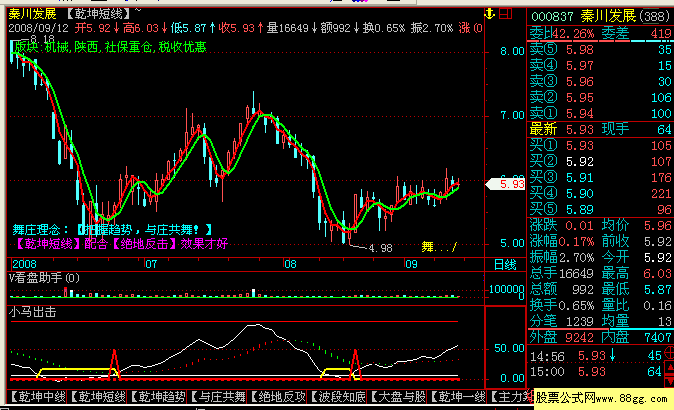Viewport: 674px width, 410px height.
Task: Switch to the 与庄共舞 tab
Action: [218, 397]
